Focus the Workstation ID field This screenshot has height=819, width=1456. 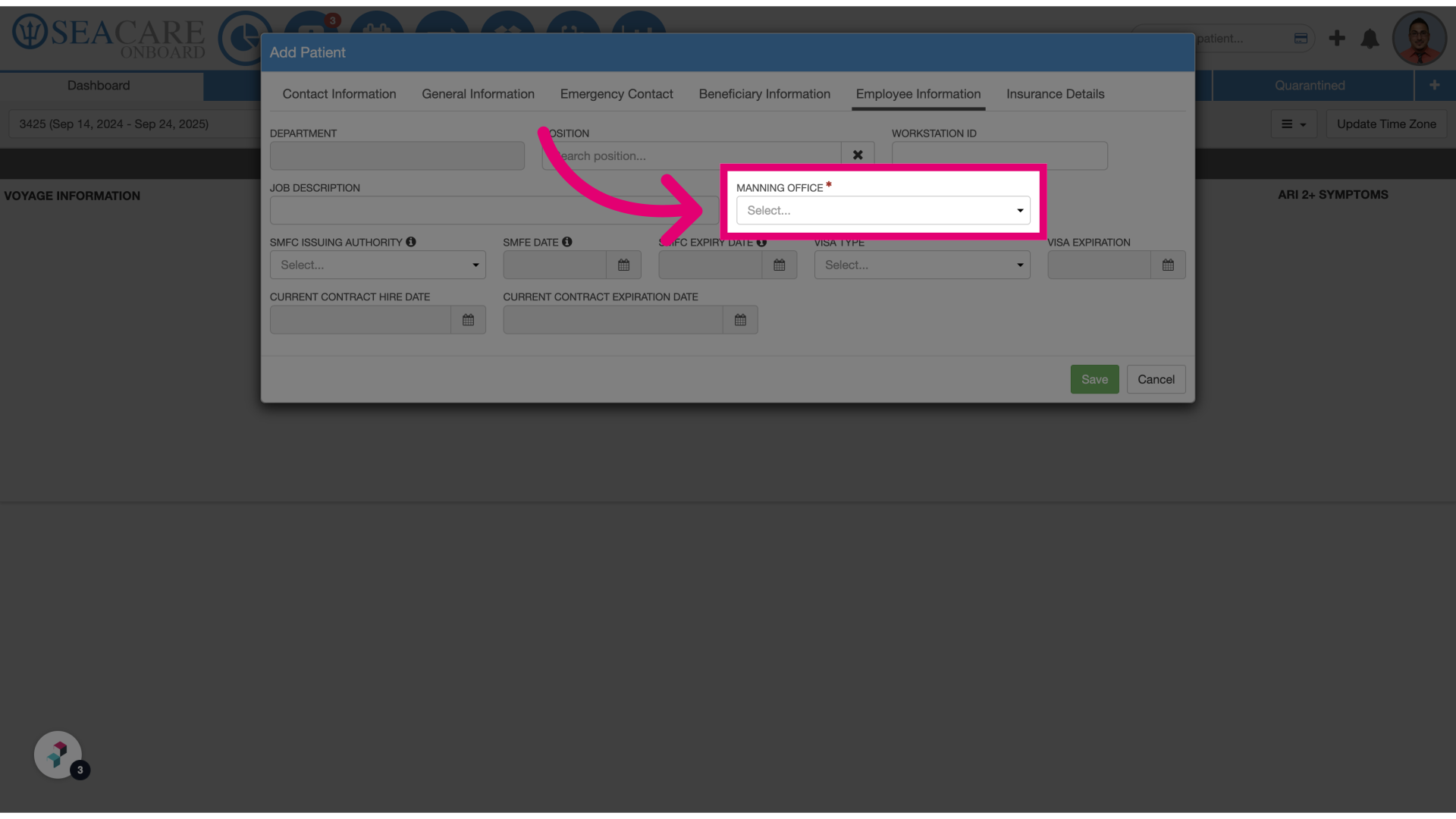[x=999, y=155]
